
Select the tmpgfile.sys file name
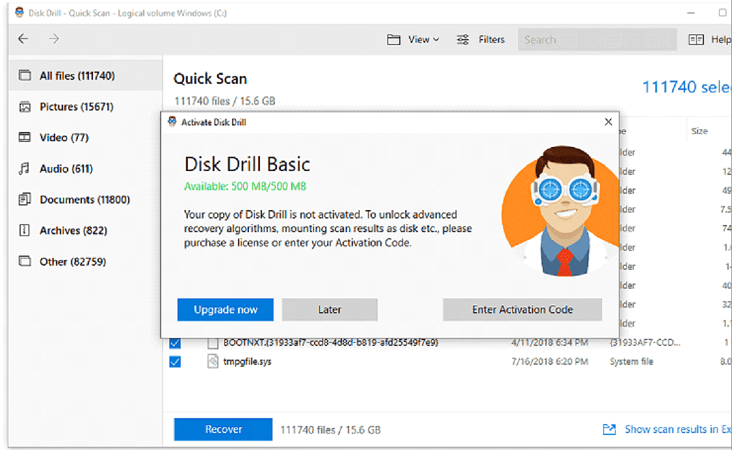(247, 362)
